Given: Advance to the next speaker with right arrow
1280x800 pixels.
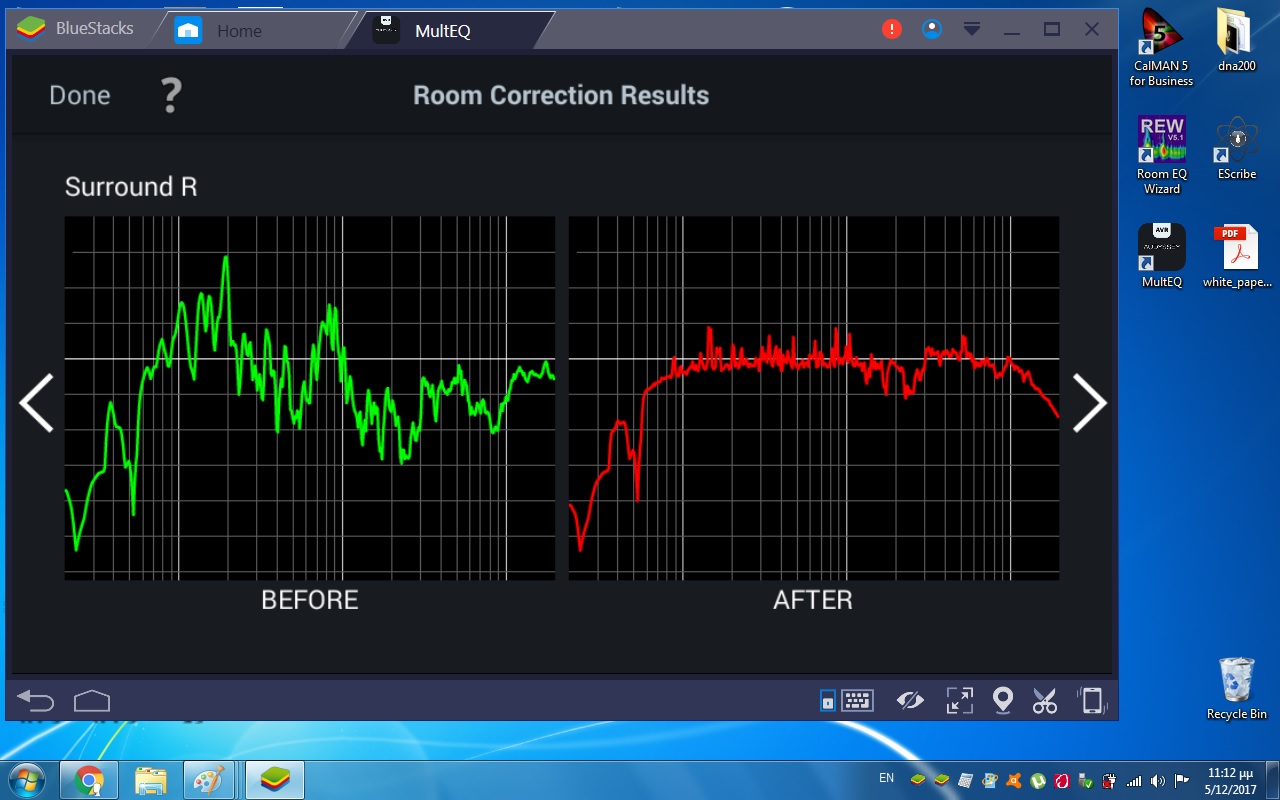Looking at the screenshot, I should point(1090,403).
